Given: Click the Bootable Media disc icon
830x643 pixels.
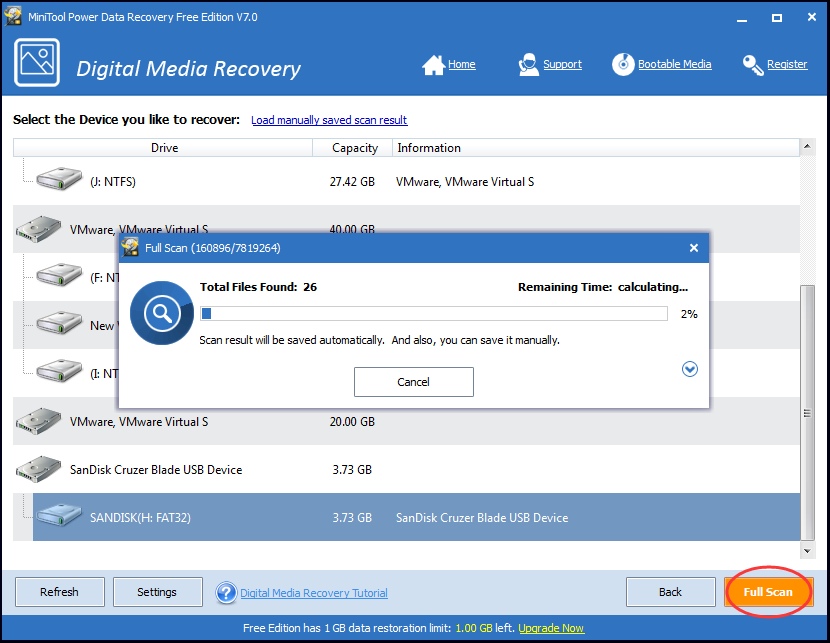Looking at the screenshot, I should [623, 65].
